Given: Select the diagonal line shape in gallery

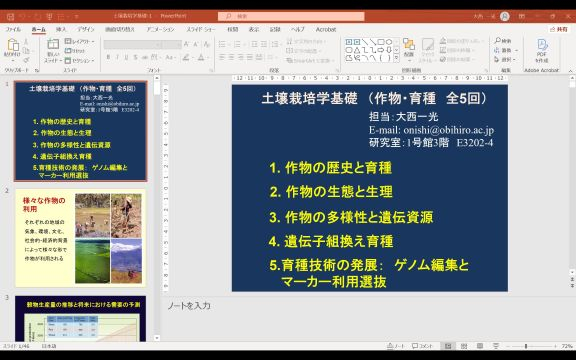Looking at the screenshot, I should 365,42.
